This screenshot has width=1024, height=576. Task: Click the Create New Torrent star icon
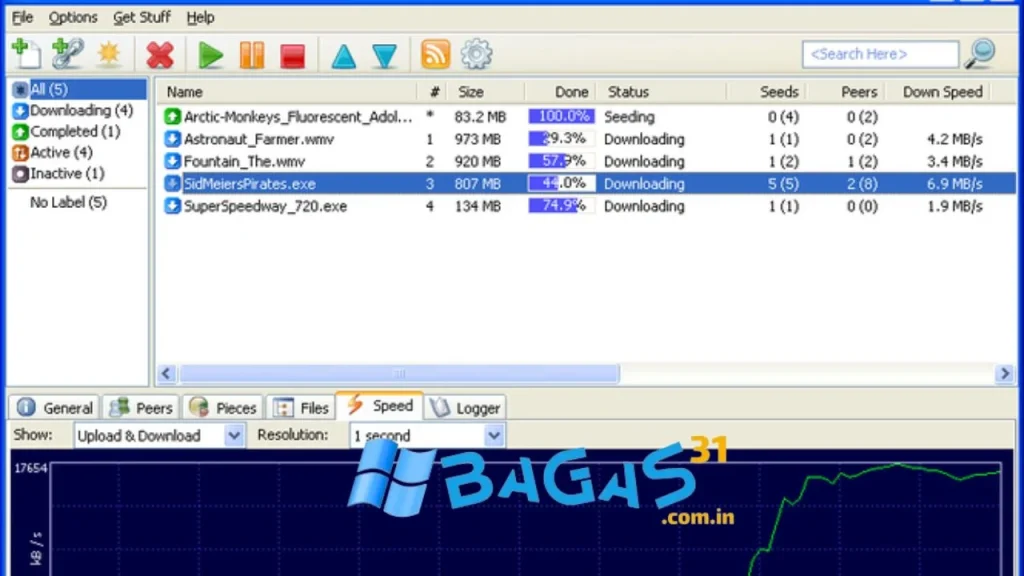pos(108,54)
